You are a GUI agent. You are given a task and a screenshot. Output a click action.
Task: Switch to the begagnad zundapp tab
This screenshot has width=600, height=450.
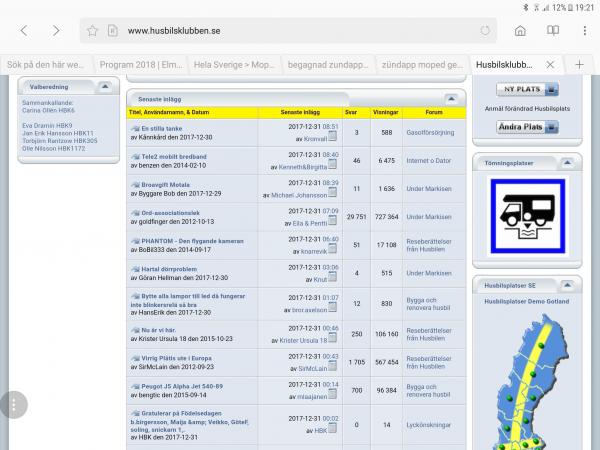(x=329, y=63)
